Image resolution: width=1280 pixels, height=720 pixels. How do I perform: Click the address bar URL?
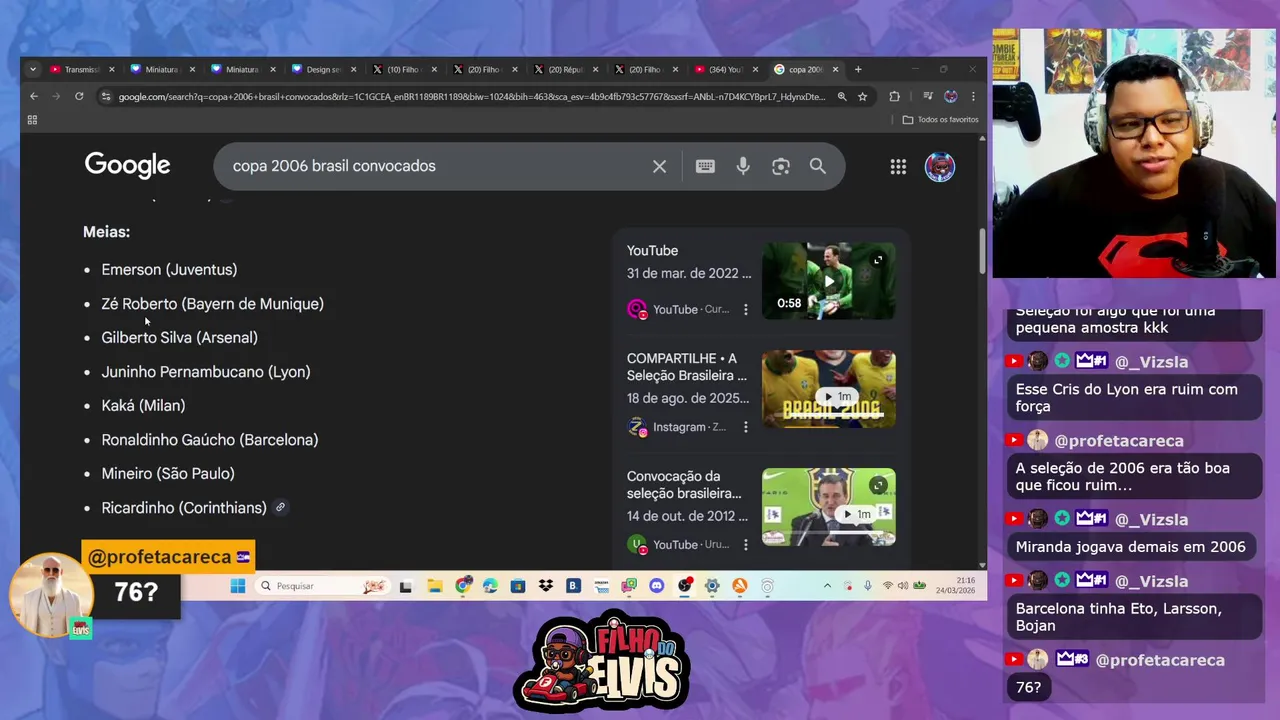click(471, 97)
